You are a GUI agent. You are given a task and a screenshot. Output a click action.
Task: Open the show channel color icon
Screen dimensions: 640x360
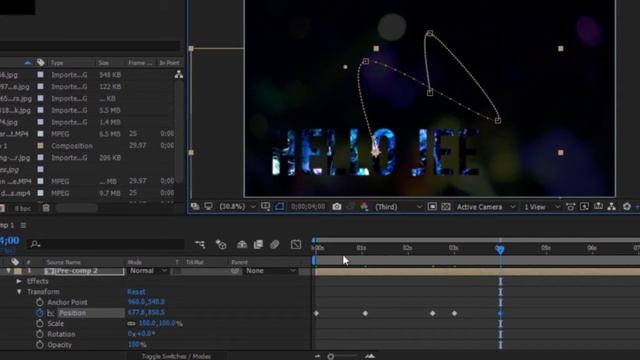coord(364,207)
